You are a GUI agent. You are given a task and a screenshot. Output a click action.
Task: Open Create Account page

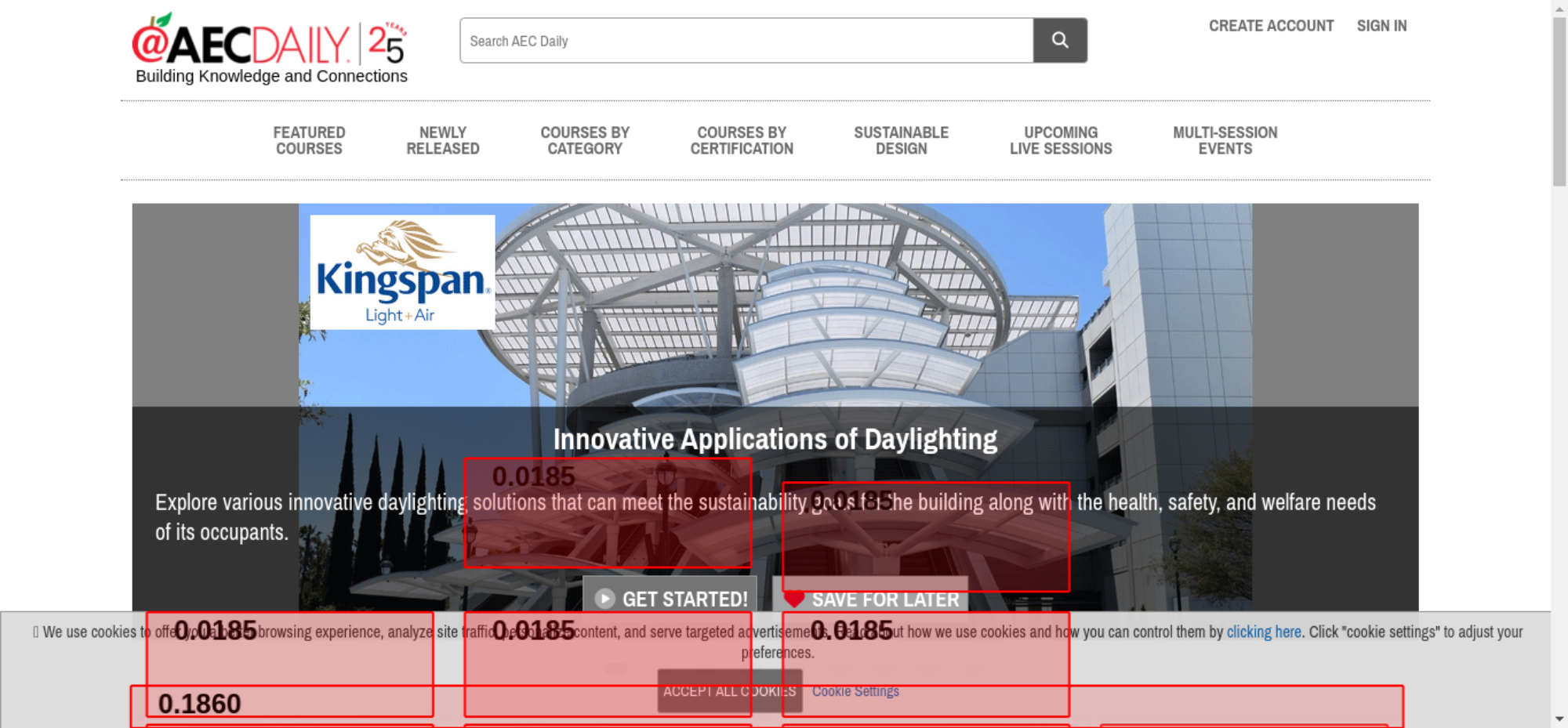pos(1270,26)
